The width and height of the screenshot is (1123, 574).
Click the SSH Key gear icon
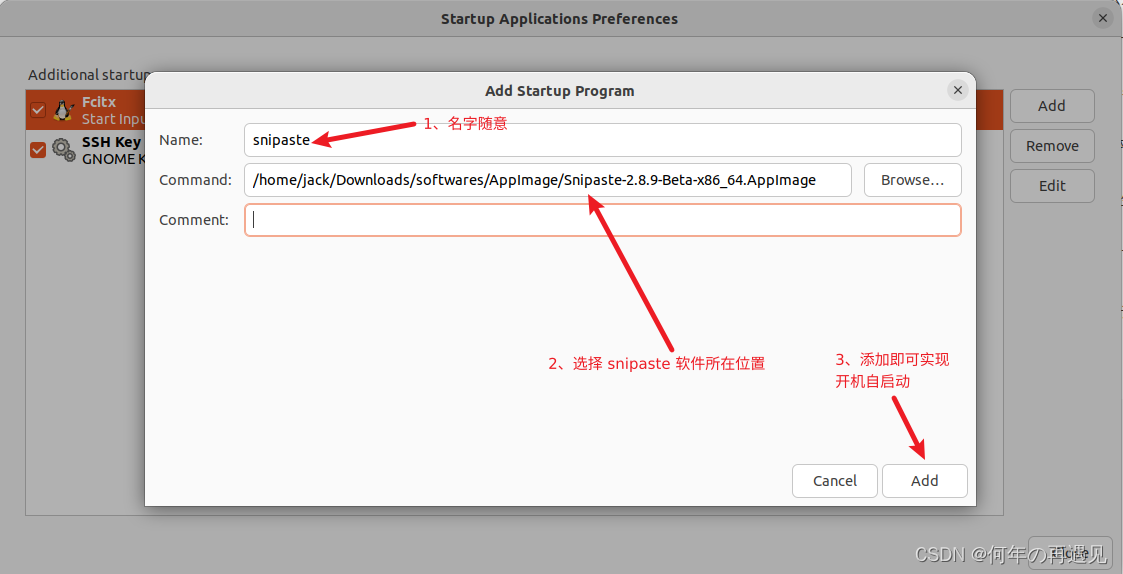(x=64, y=150)
